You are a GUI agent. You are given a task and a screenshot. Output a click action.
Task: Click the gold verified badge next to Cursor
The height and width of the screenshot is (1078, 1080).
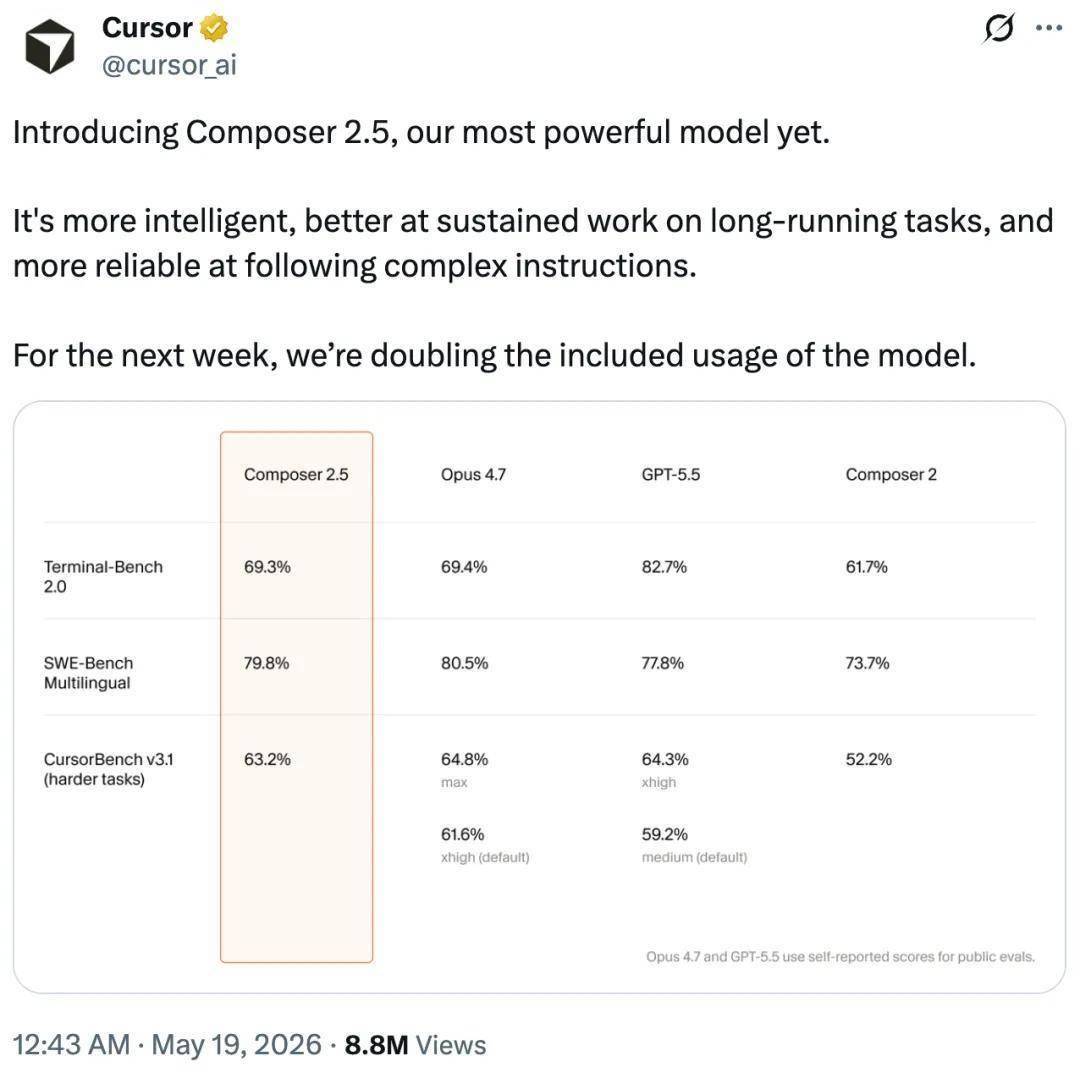[214, 28]
